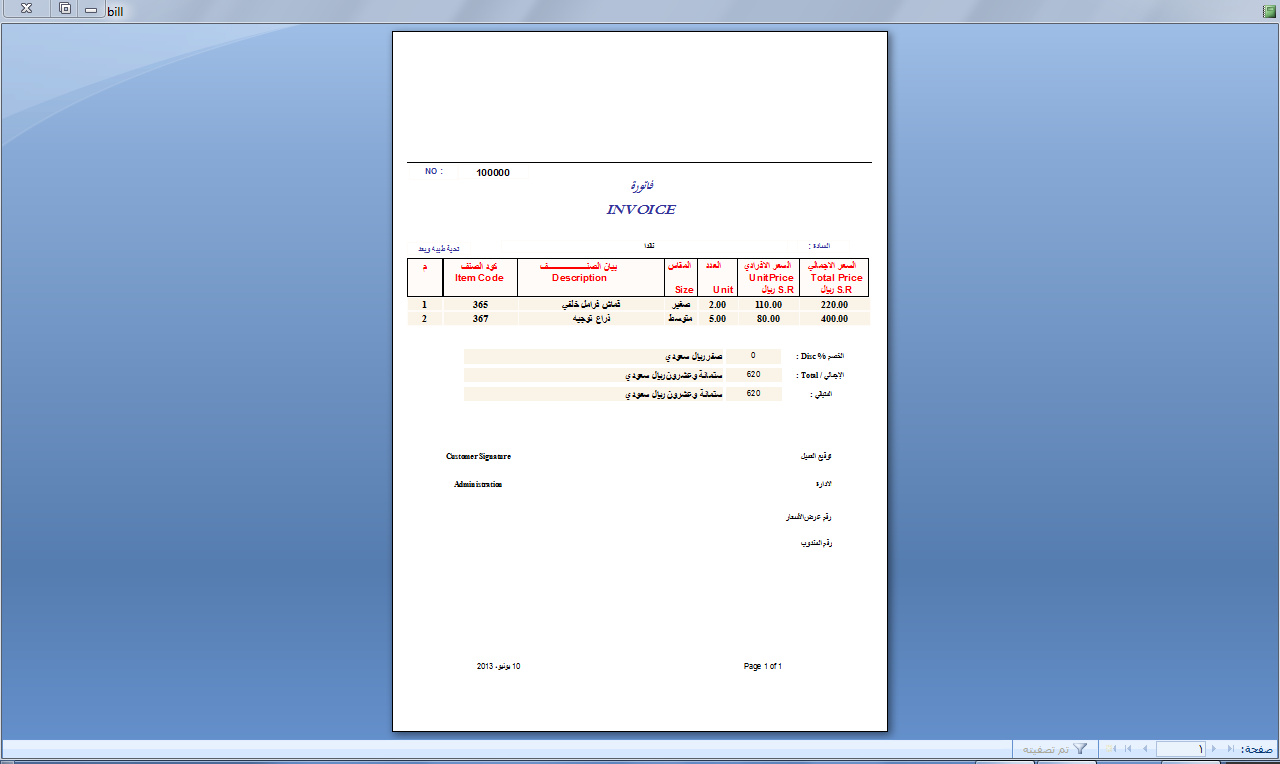Image resolution: width=1280 pixels, height=764 pixels.
Task: Click the 400.00 total price value
Action: pos(834,319)
